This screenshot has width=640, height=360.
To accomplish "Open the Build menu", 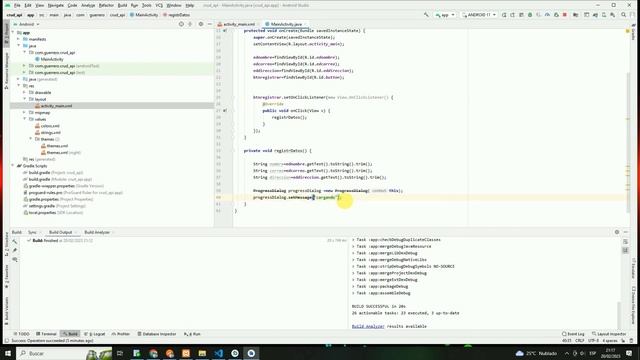I will click(122, 5).
